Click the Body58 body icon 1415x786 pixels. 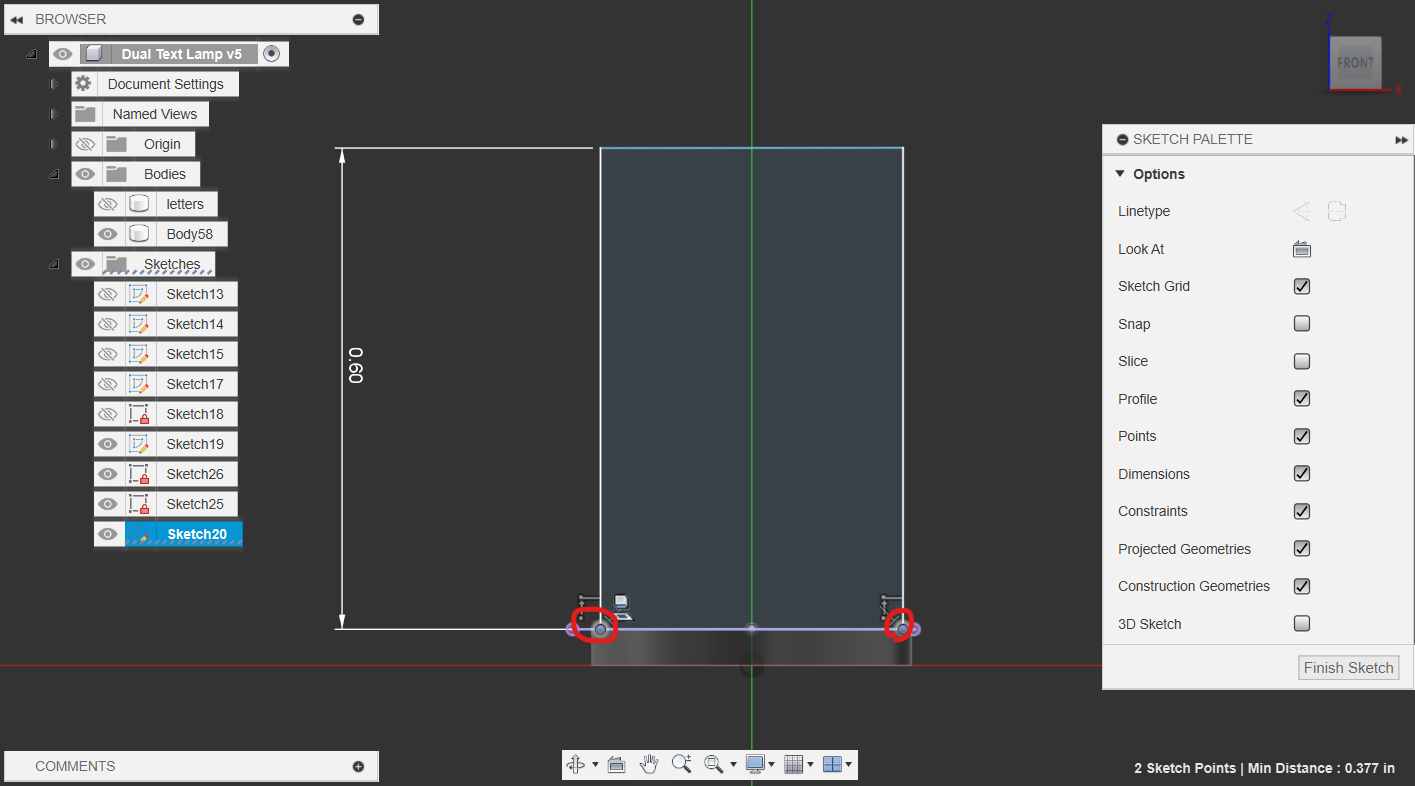click(x=139, y=234)
